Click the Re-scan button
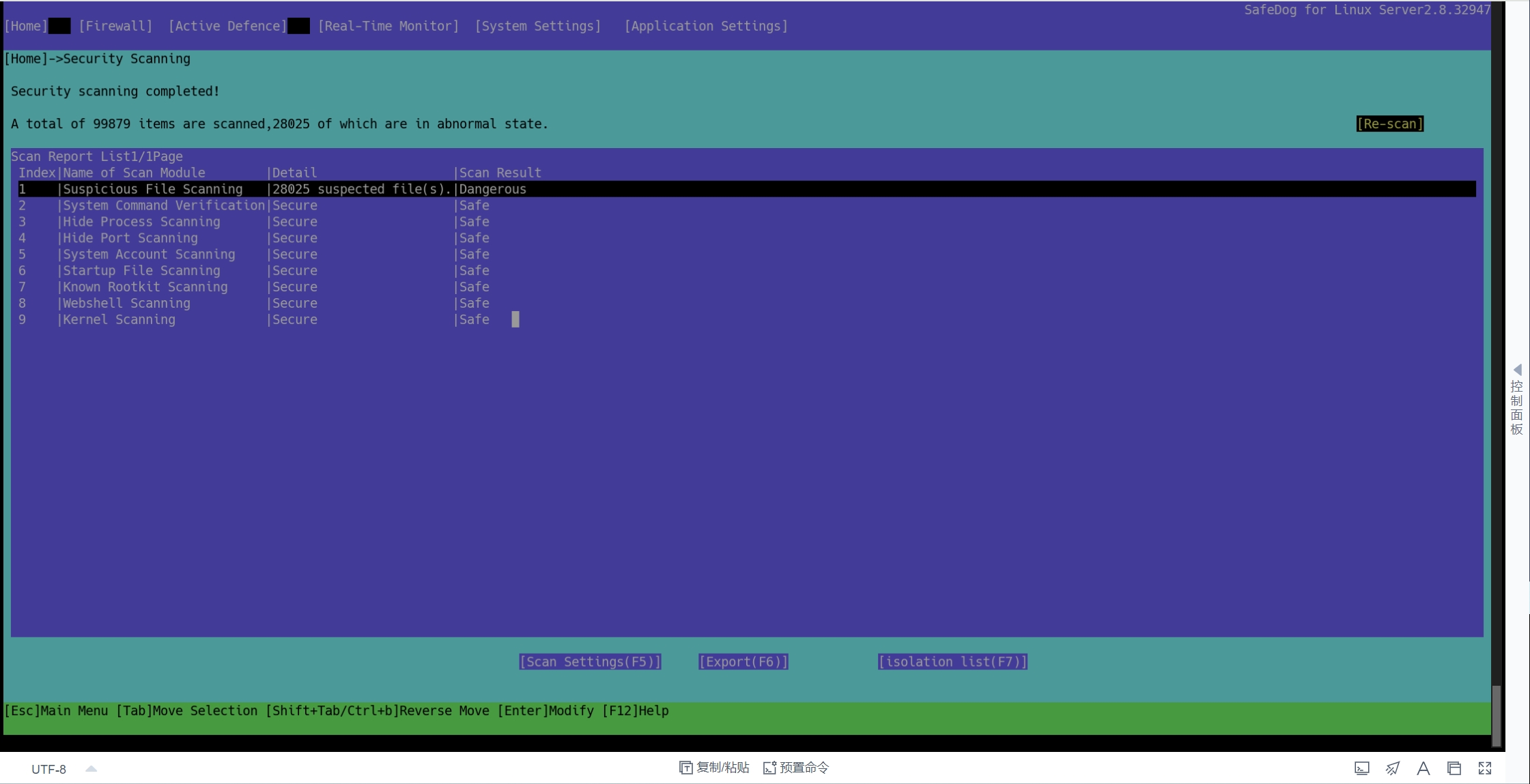Image resolution: width=1530 pixels, height=784 pixels. click(x=1389, y=124)
